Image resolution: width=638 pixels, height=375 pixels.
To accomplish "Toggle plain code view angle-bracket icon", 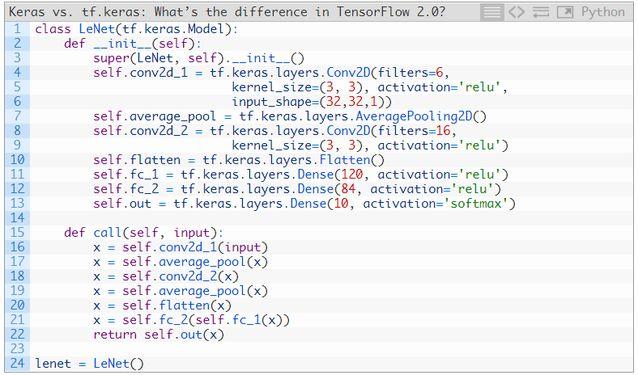I will (x=516, y=12).
